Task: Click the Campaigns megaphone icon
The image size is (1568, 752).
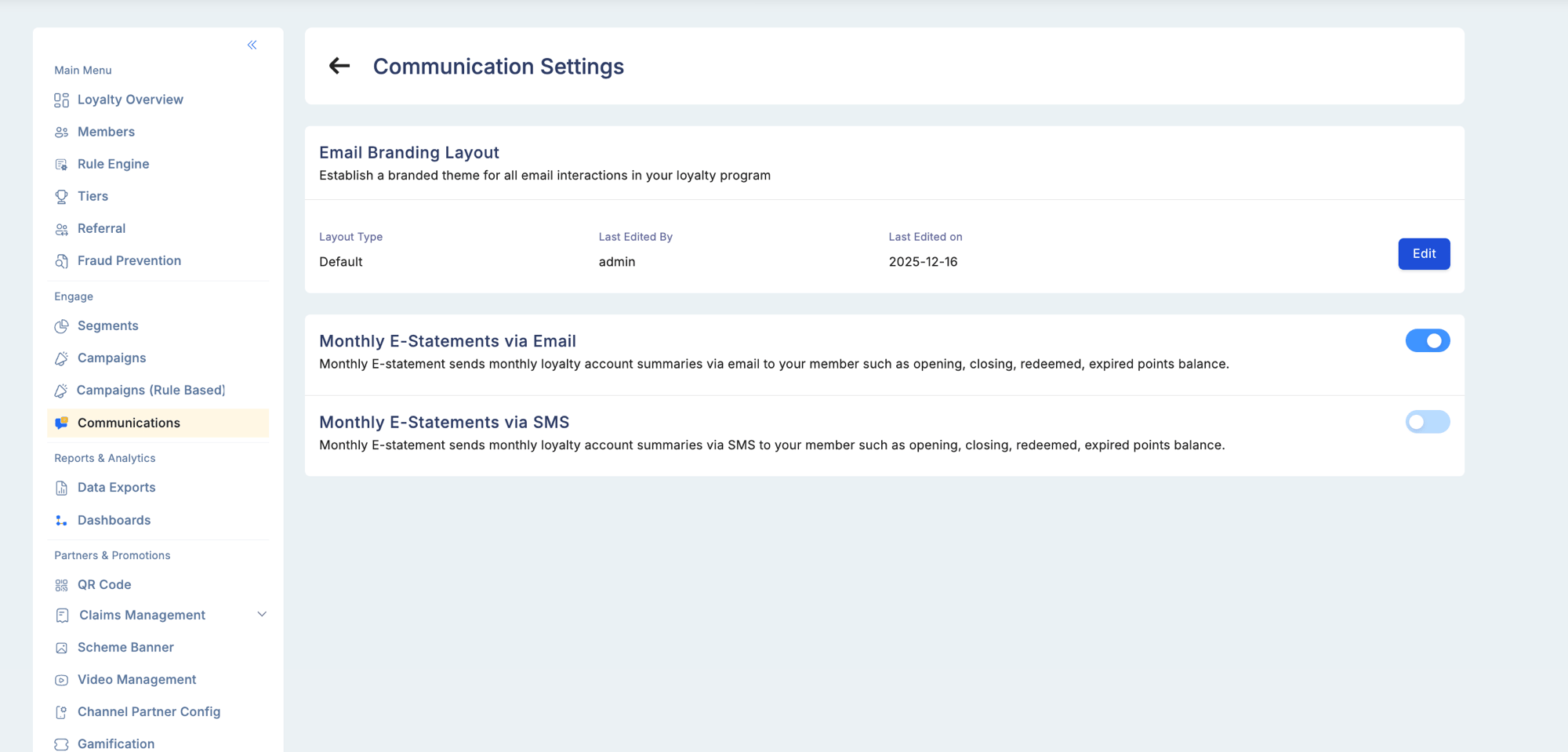Action: click(x=61, y=358)
